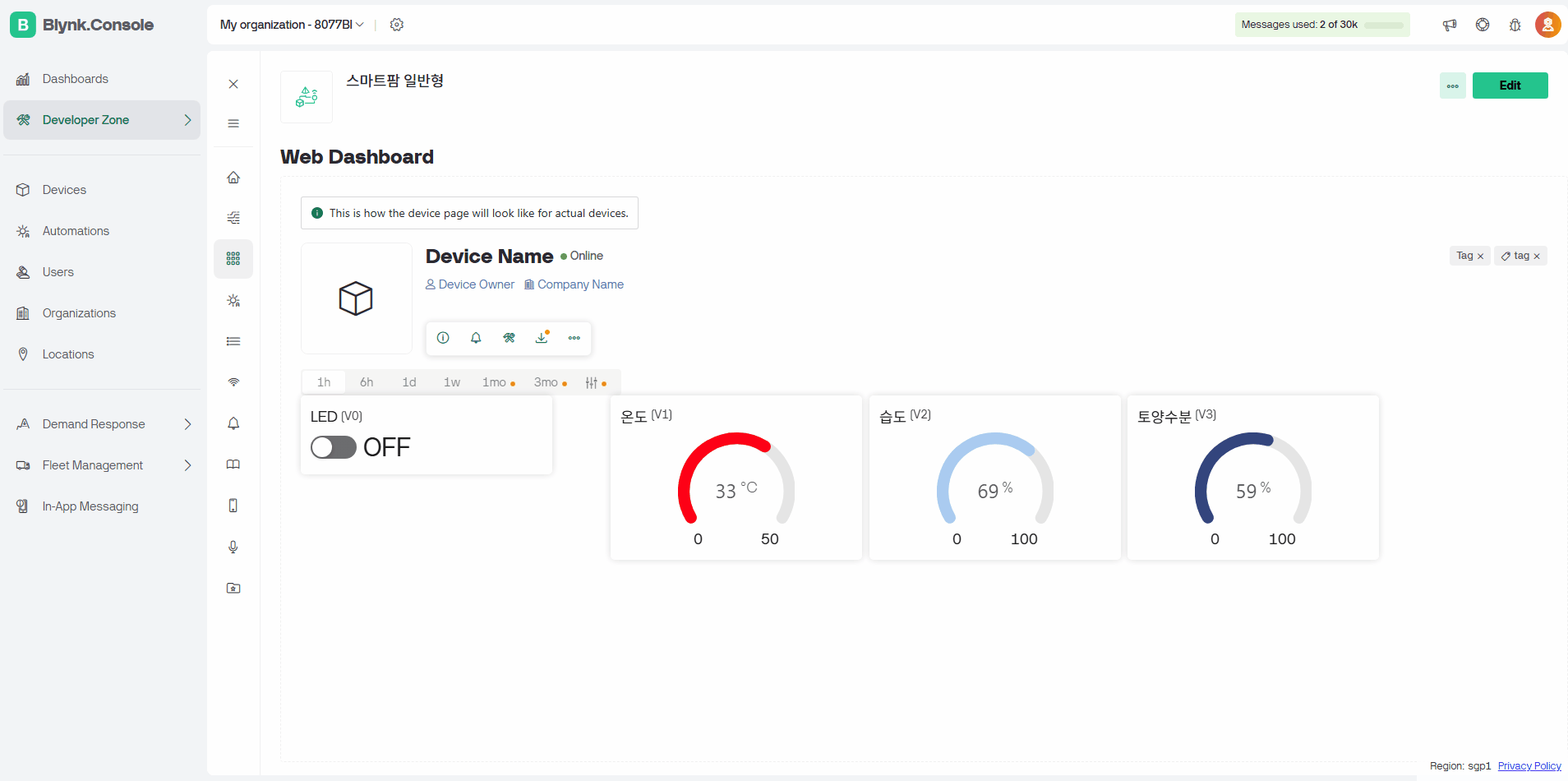Open template Connection Lifecycle wifi icon

(x=233, y=382)
